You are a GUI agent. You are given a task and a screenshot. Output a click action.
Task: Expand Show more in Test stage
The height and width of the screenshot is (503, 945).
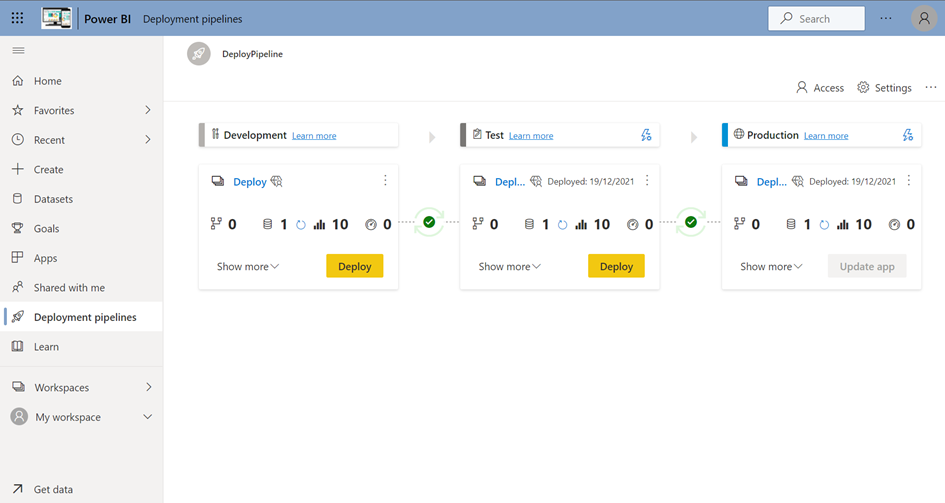tap(510, 267)
